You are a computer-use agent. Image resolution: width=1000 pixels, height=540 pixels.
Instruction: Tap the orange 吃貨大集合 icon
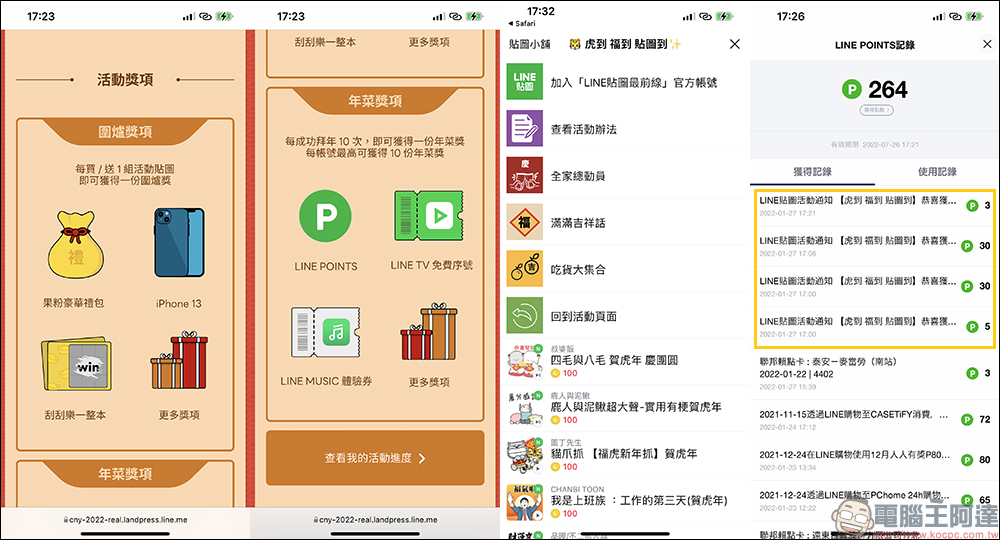[525, 268]
